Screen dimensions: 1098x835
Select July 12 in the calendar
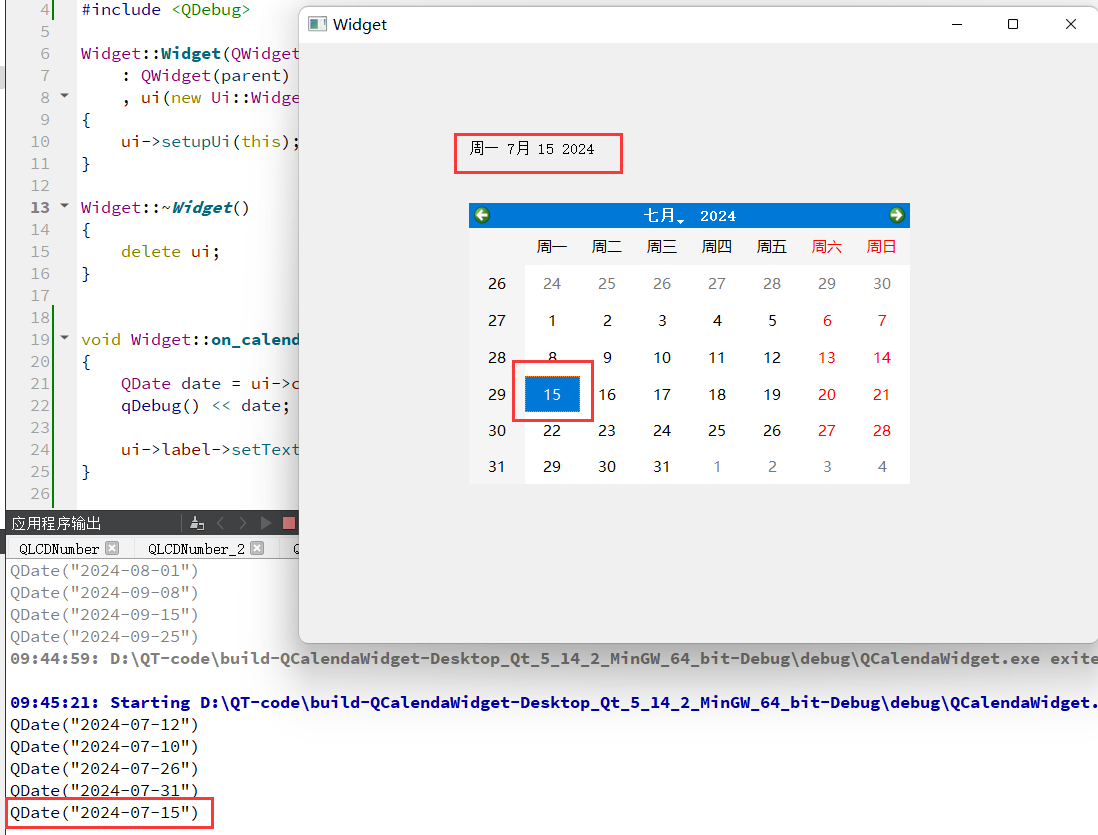point(772,357)
